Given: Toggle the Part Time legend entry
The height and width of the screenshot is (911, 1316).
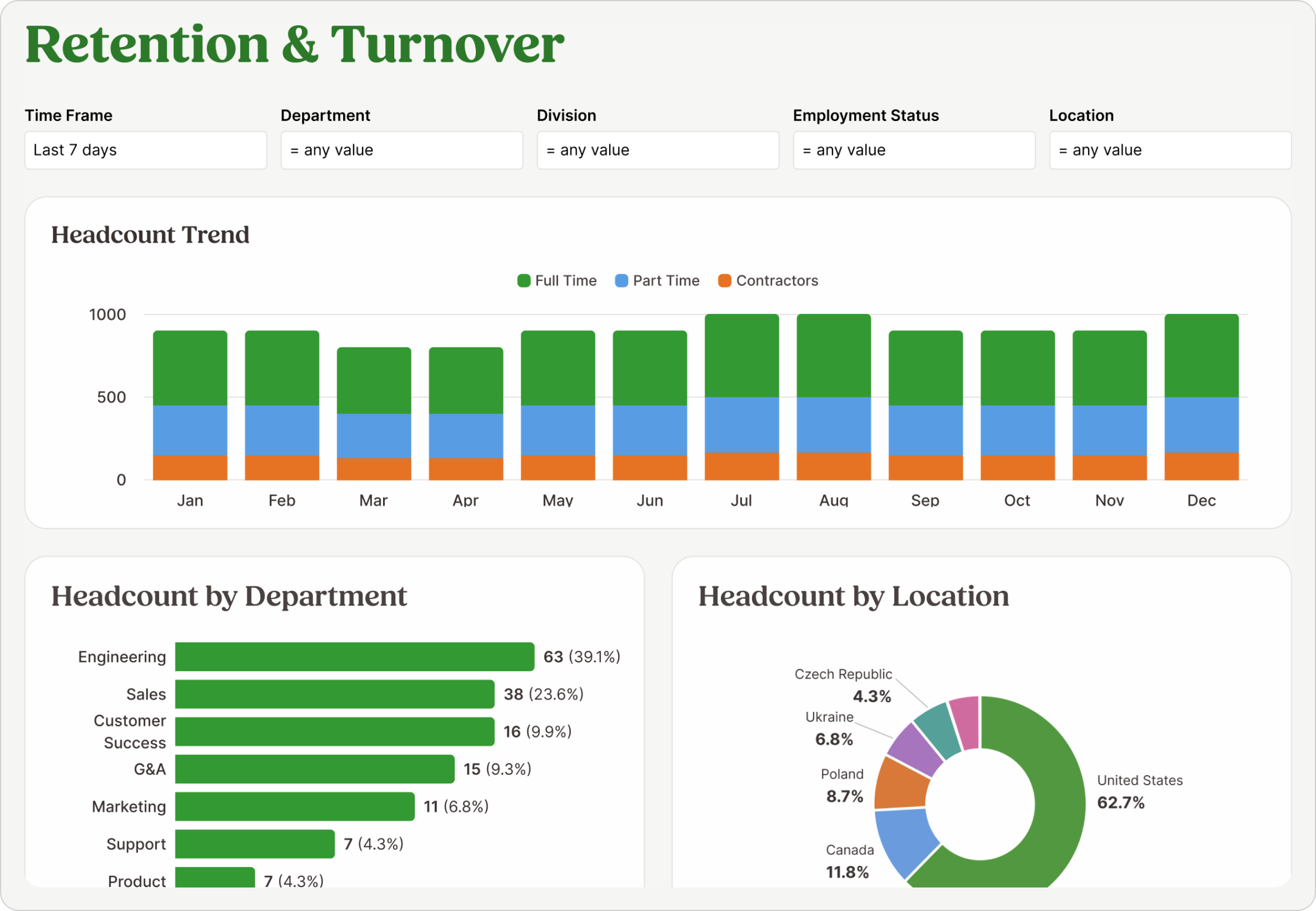Looking at the screenshot, I should click(x=667, y=280).
